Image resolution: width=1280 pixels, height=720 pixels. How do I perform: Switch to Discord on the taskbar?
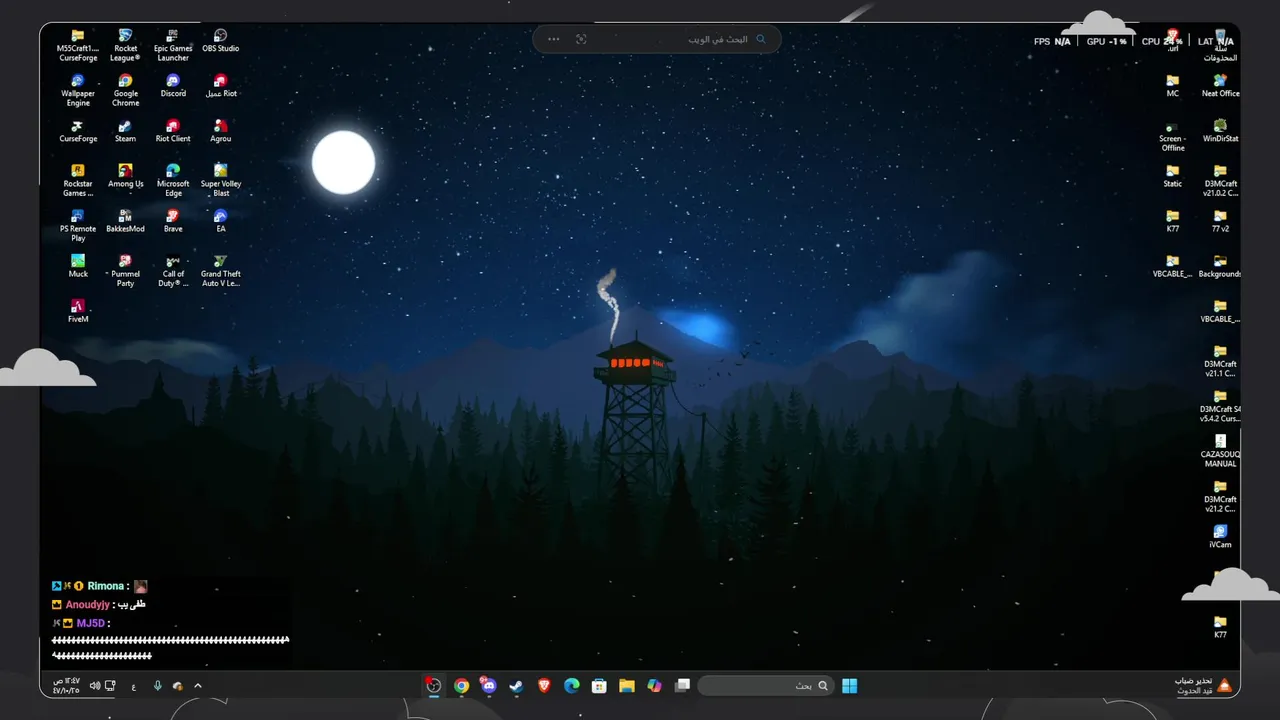[x=489, y=686]
